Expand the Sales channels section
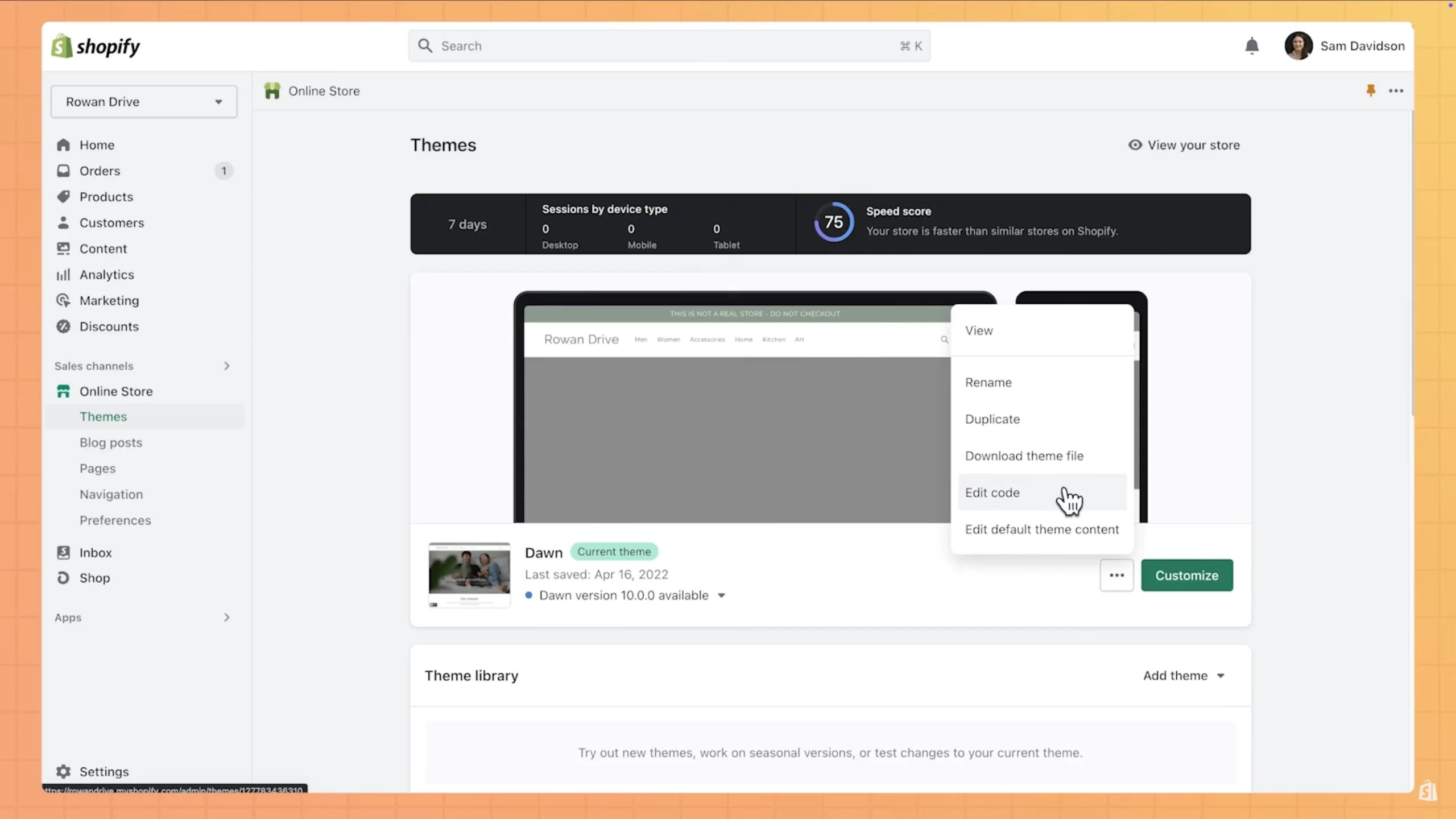Viewport: 1456px width, 819px height. point(227,366)
